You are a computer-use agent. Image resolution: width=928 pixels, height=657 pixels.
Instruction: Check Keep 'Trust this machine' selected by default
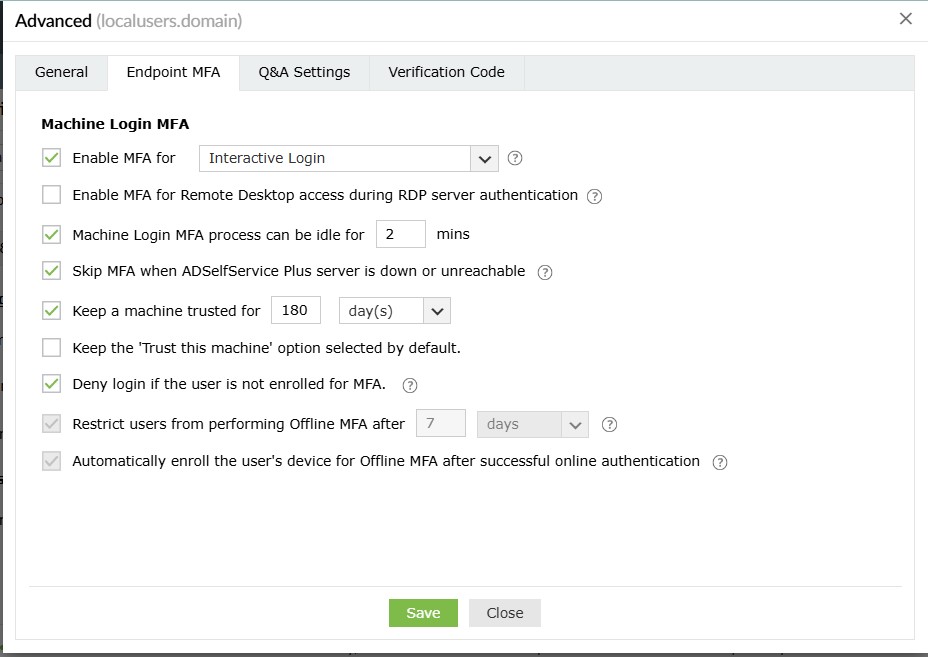click(x=50, y=347)
